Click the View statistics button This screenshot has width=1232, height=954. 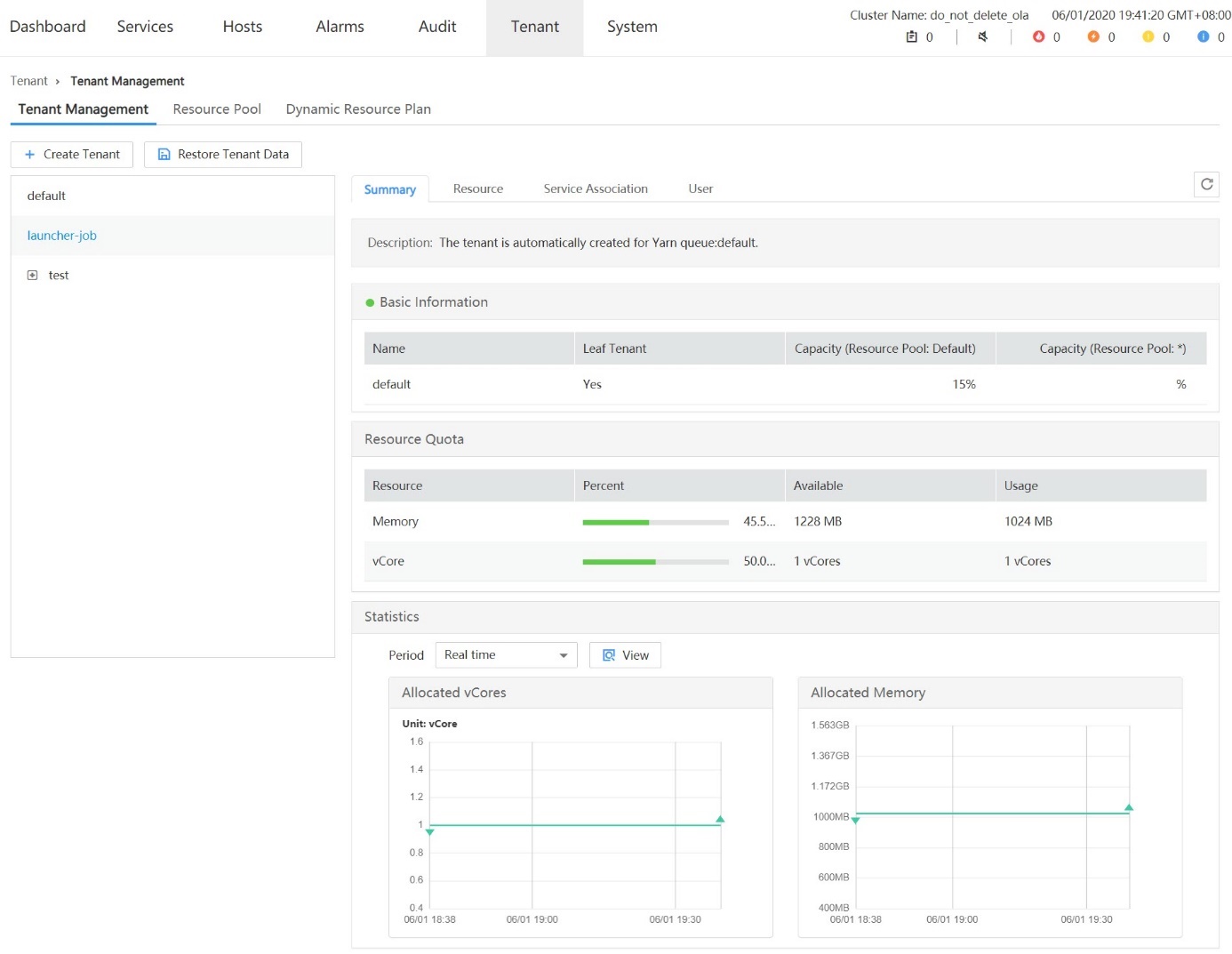626,655
